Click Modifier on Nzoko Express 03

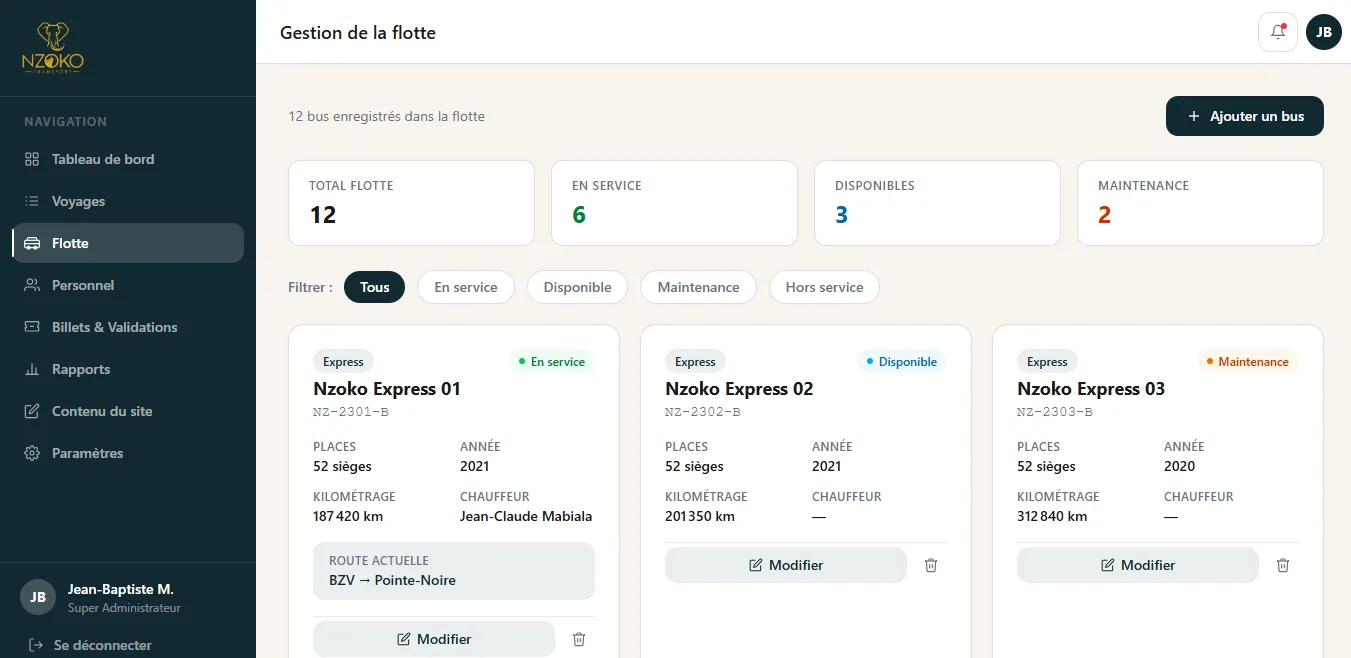(x=1138, y=565)
